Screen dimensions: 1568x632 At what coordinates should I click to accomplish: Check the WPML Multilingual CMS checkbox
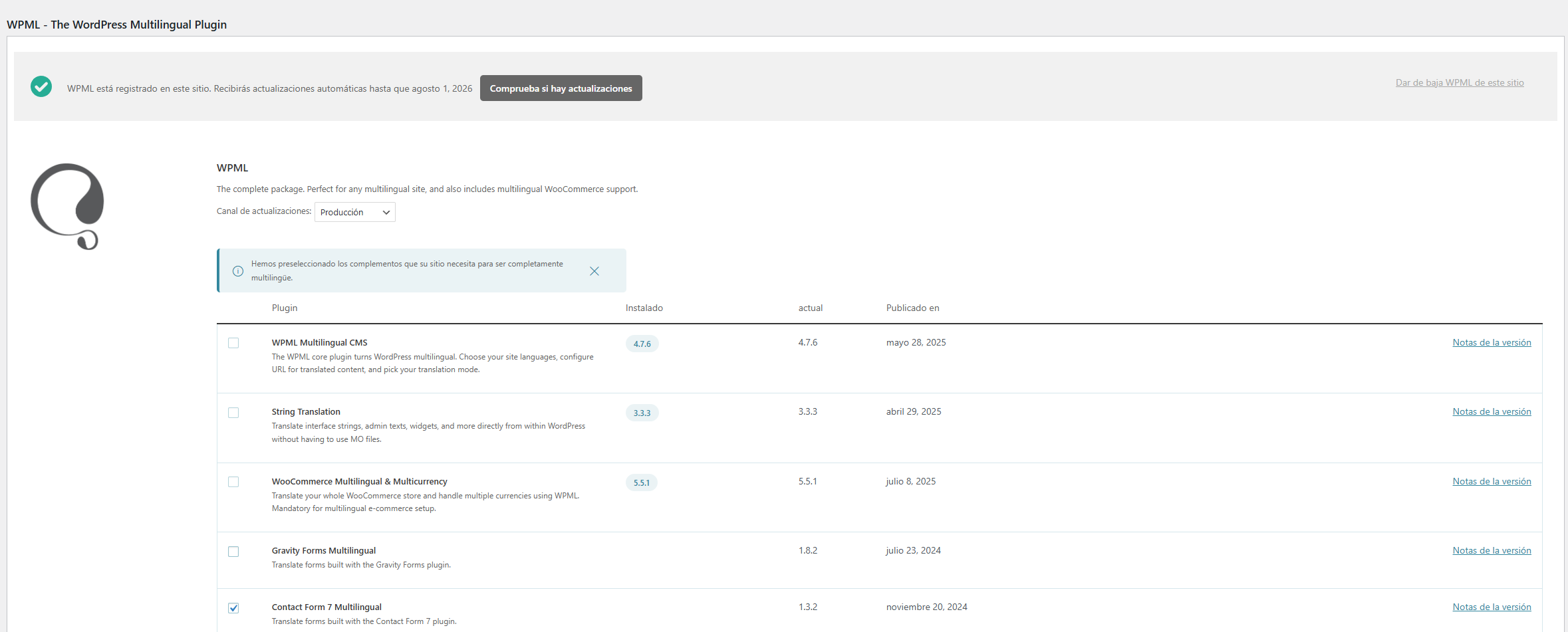(233, 343)
